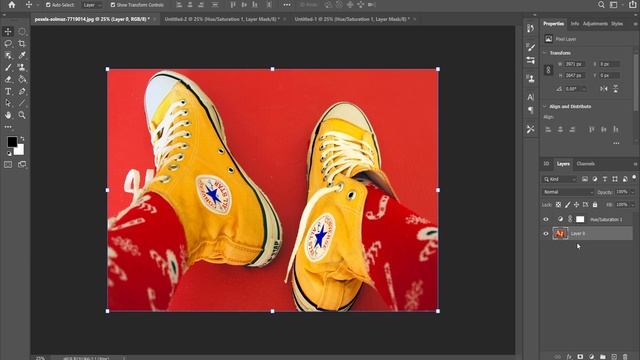
Task: Toggle Show Transform Controls checkbox
Action: pos(113,5)
